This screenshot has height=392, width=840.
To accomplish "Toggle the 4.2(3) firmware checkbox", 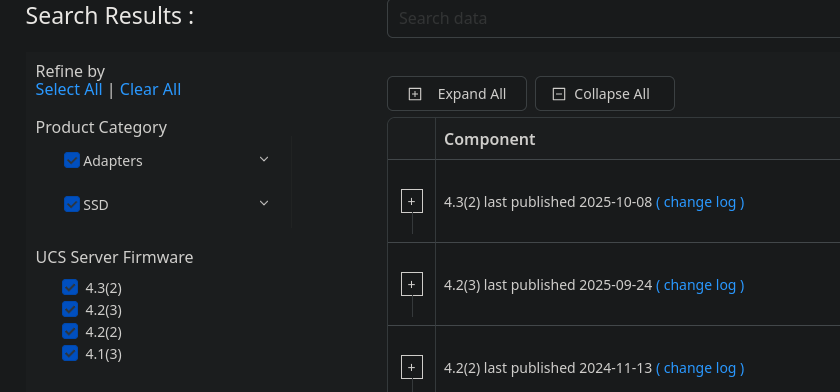I will click(x=70, y=309).
